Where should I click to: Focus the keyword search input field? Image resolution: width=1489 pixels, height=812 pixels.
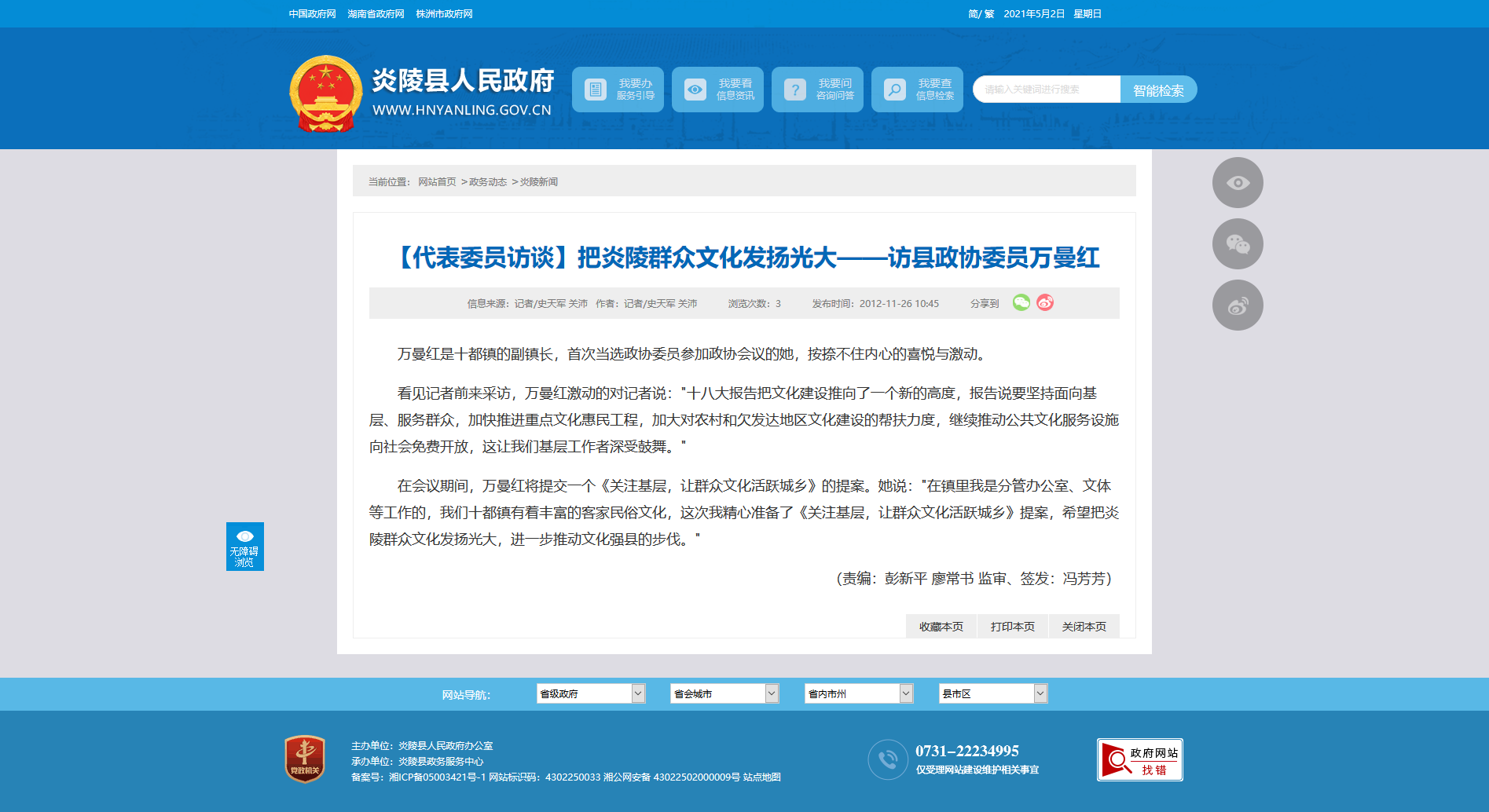pyautogui.click(x=1047, y=90)
